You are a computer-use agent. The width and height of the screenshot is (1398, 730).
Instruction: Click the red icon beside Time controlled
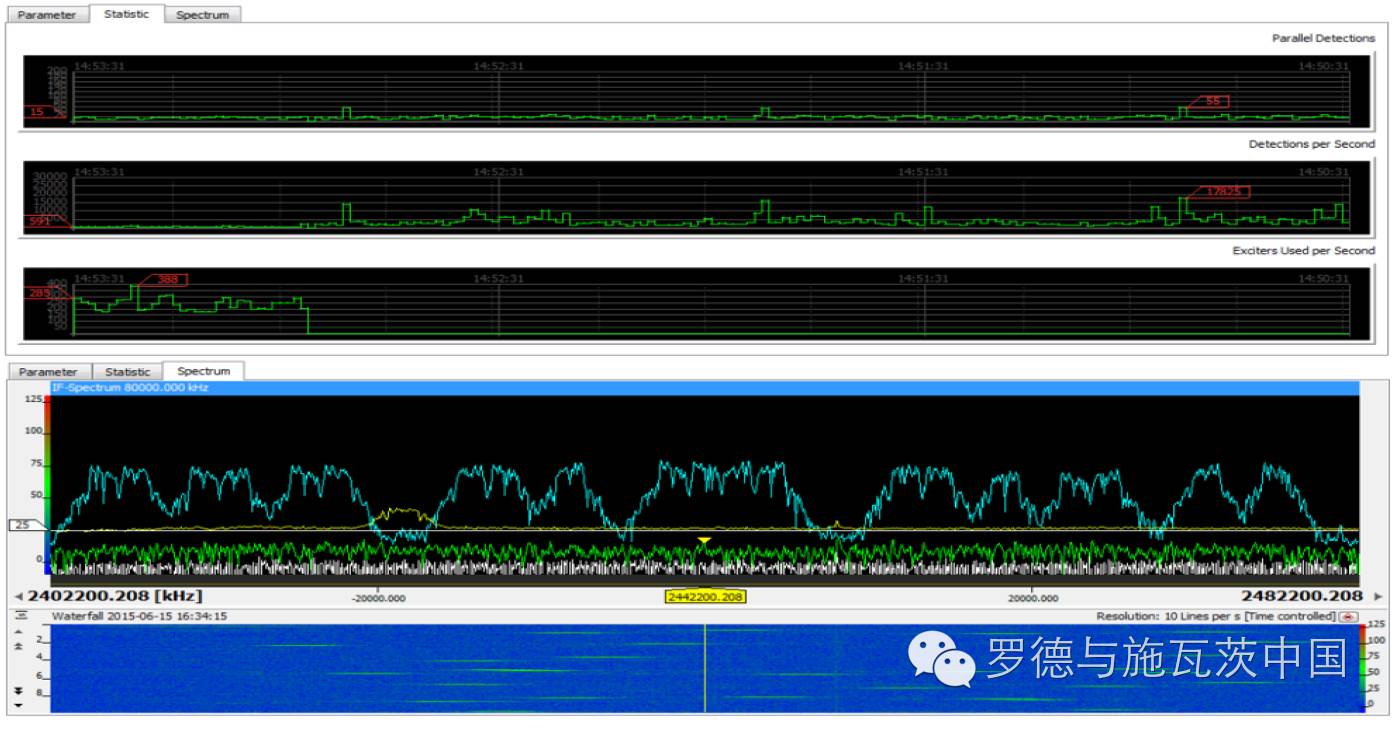coord(1350,616)
